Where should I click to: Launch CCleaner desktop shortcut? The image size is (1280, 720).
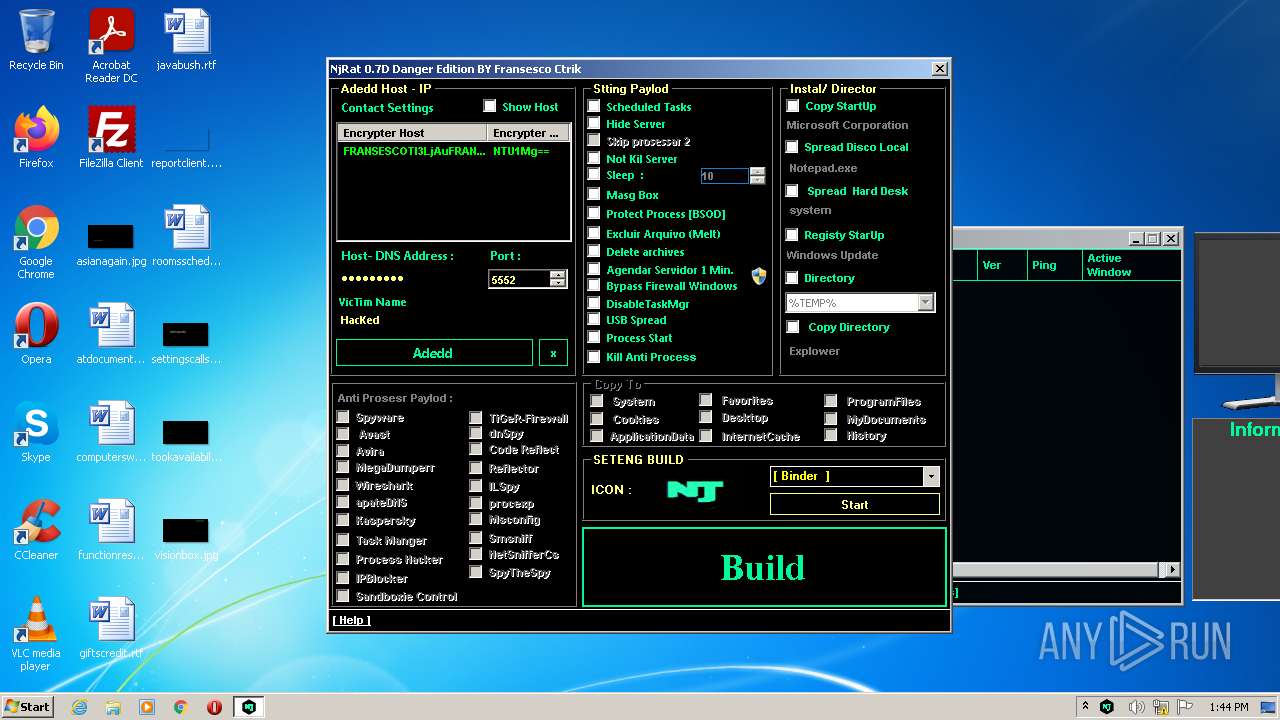coord(36,529)
